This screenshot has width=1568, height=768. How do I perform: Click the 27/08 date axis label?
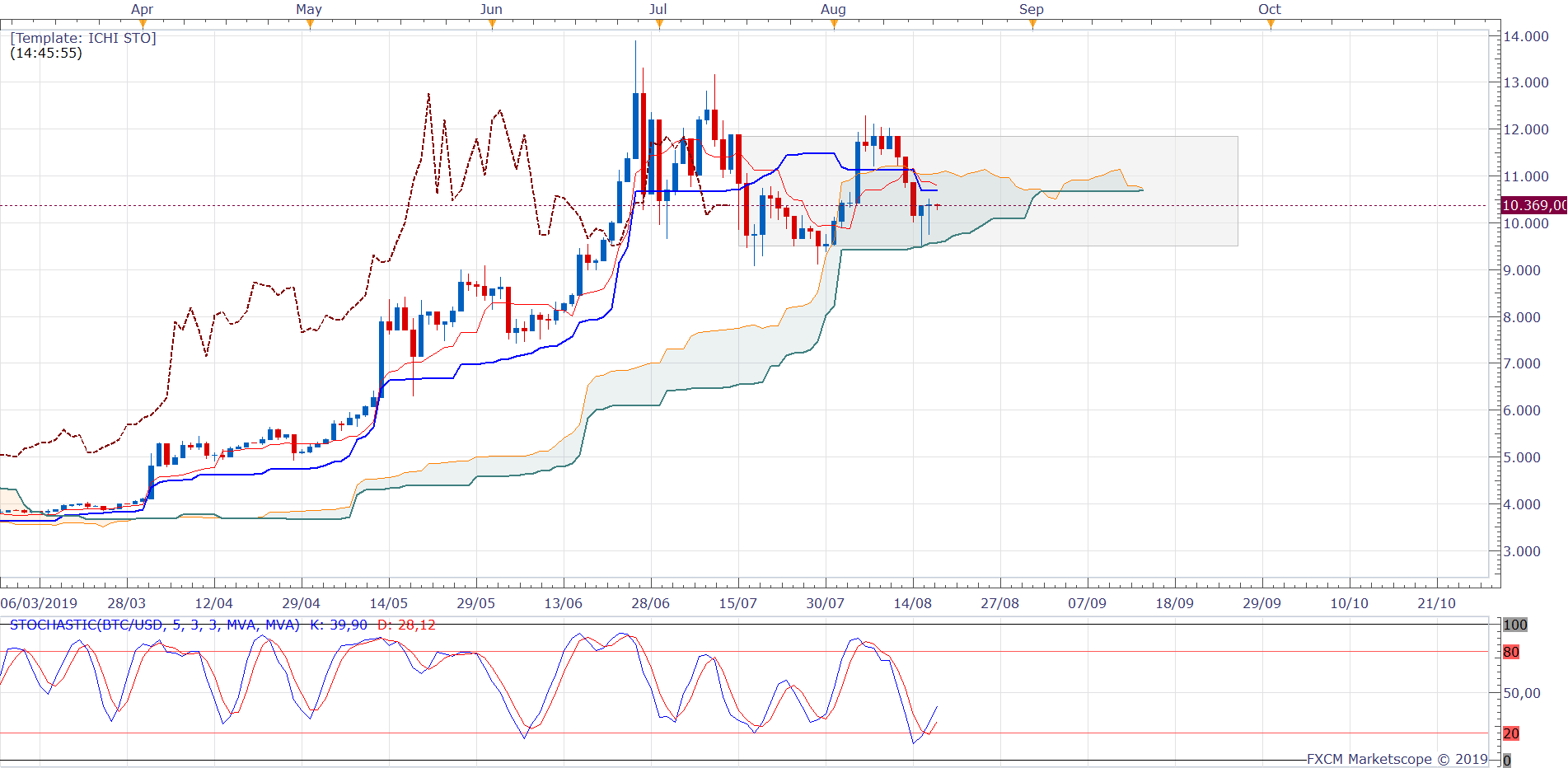[x=1000, y=603]
